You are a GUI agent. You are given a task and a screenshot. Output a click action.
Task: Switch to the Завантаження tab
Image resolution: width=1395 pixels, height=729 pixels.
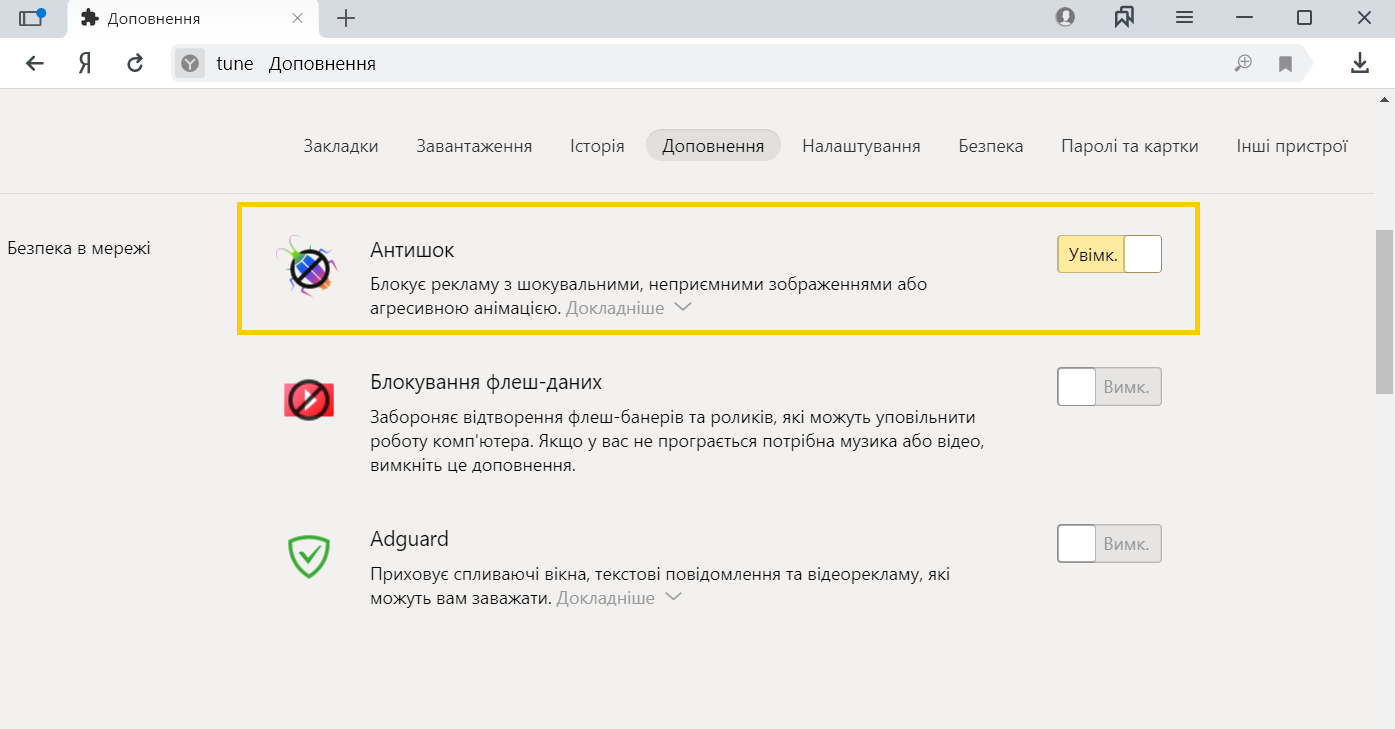tap(474, 146)
